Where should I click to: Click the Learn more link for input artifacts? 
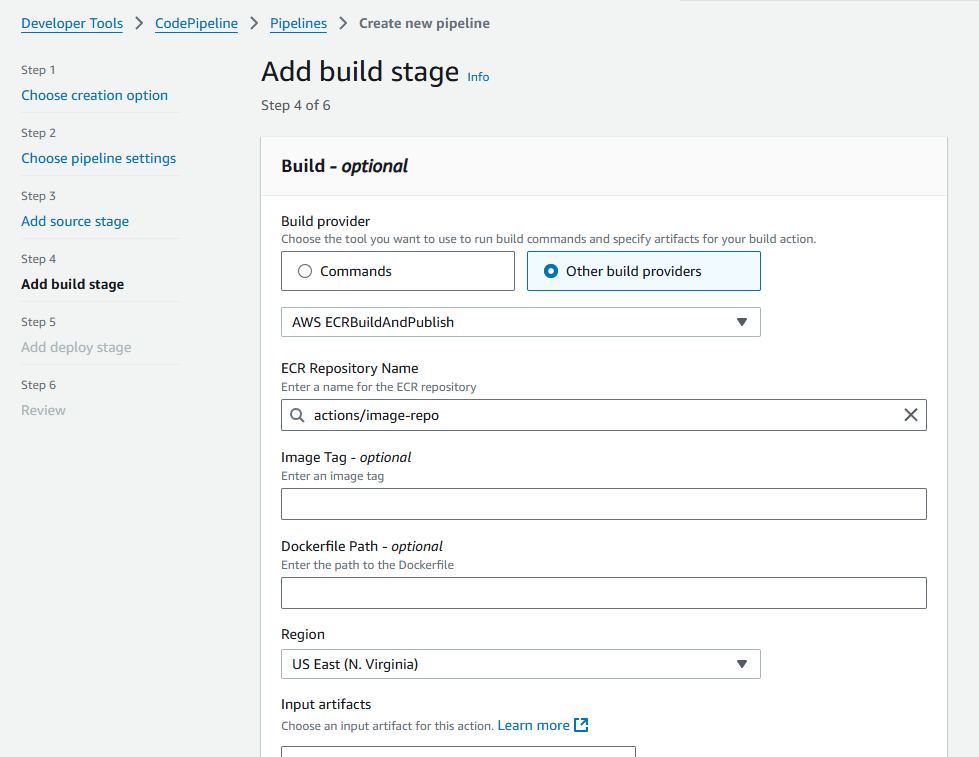coord(533,725)
